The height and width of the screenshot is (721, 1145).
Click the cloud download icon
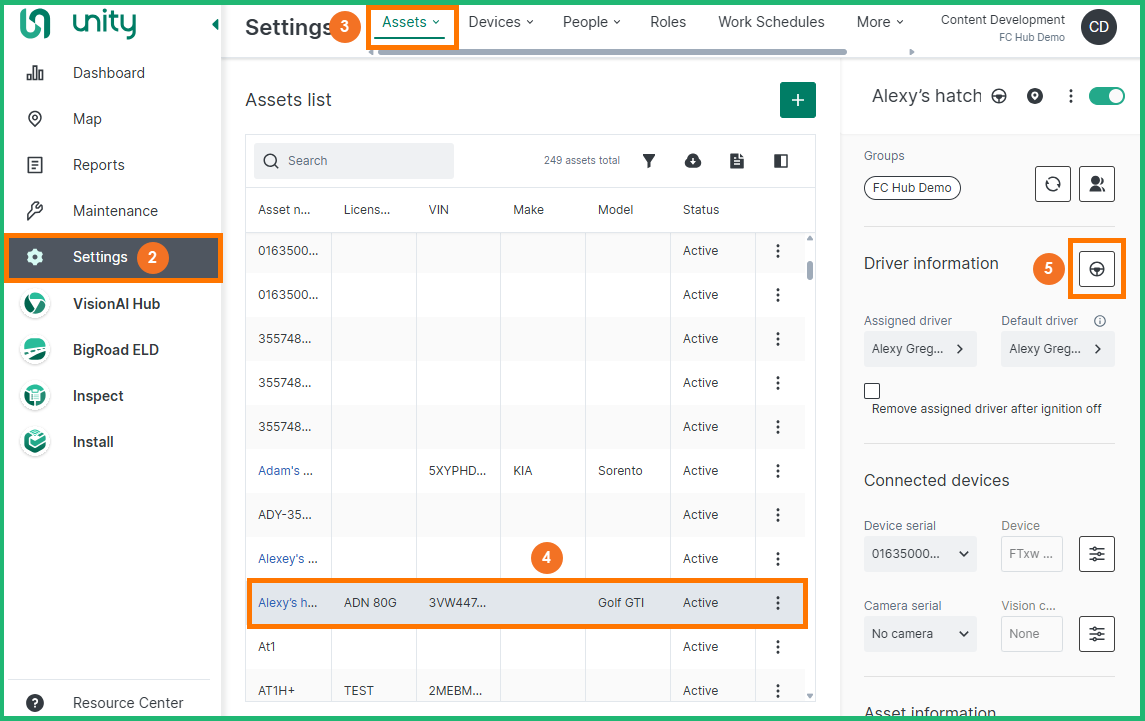(x=693, y=161)
